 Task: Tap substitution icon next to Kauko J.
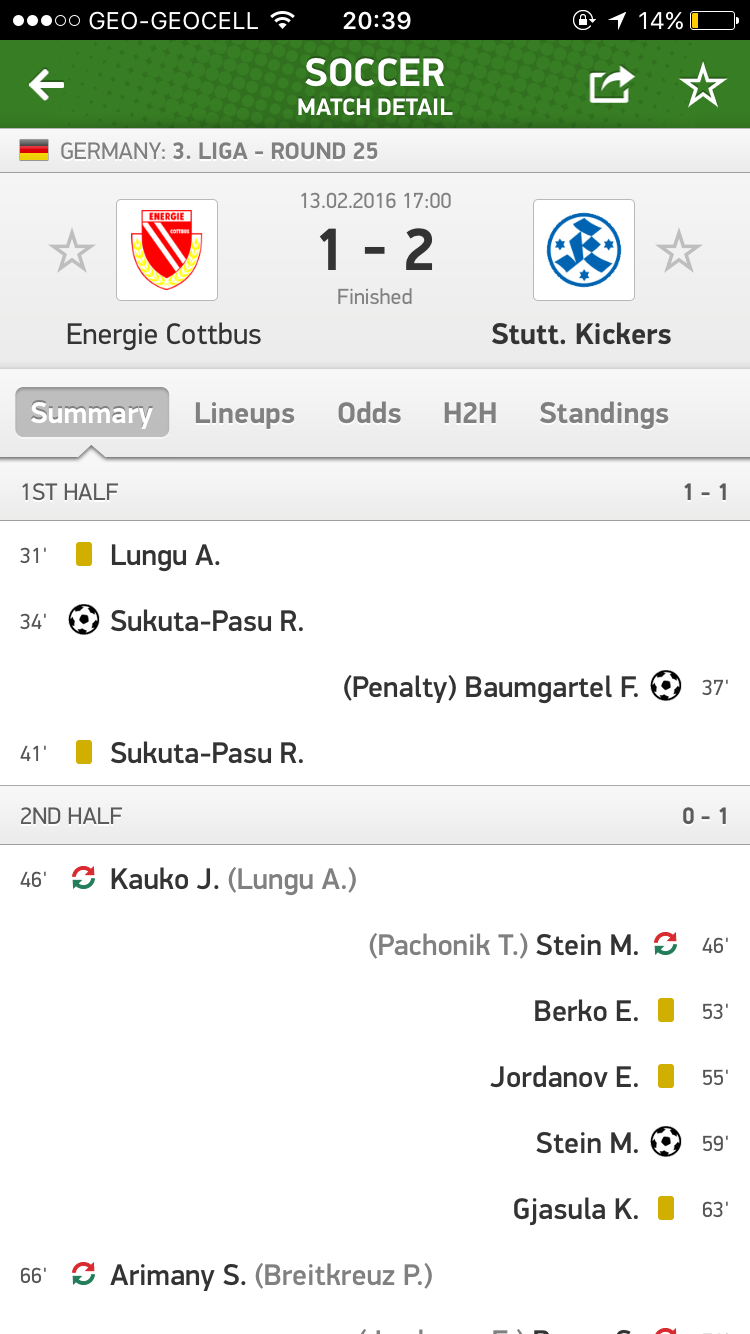click(84, 879)
